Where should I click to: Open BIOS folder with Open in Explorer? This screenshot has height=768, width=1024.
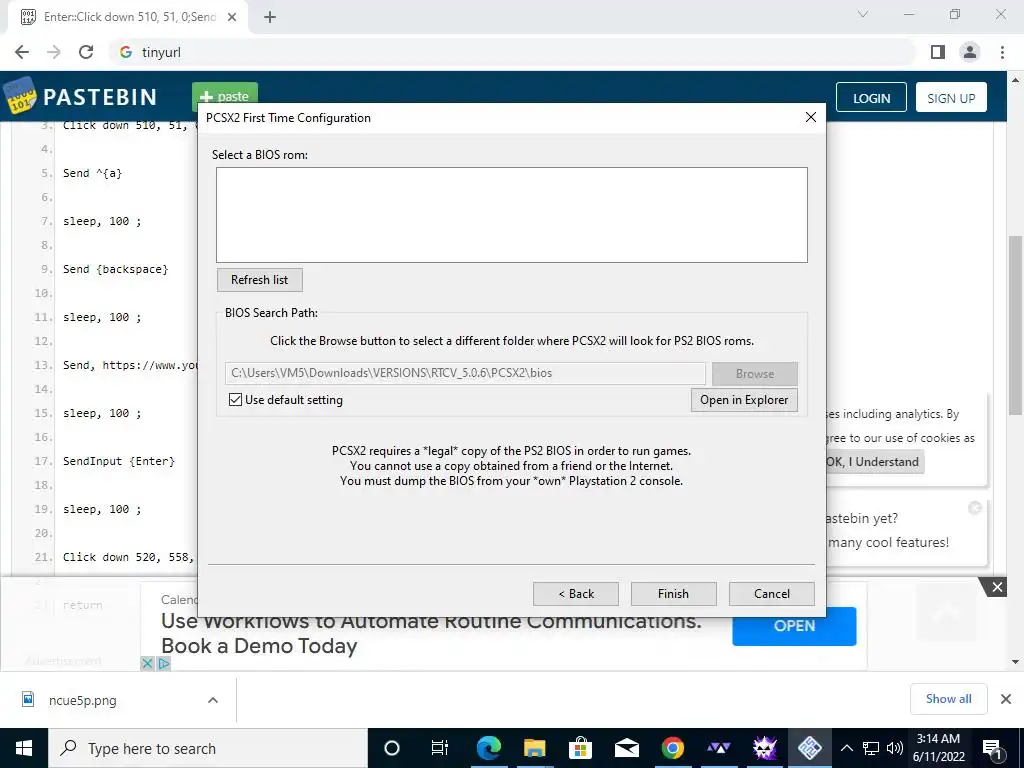click(744, 400)
